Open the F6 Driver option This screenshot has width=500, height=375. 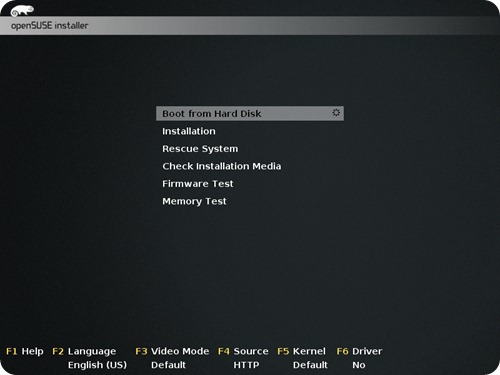point(359,351)
